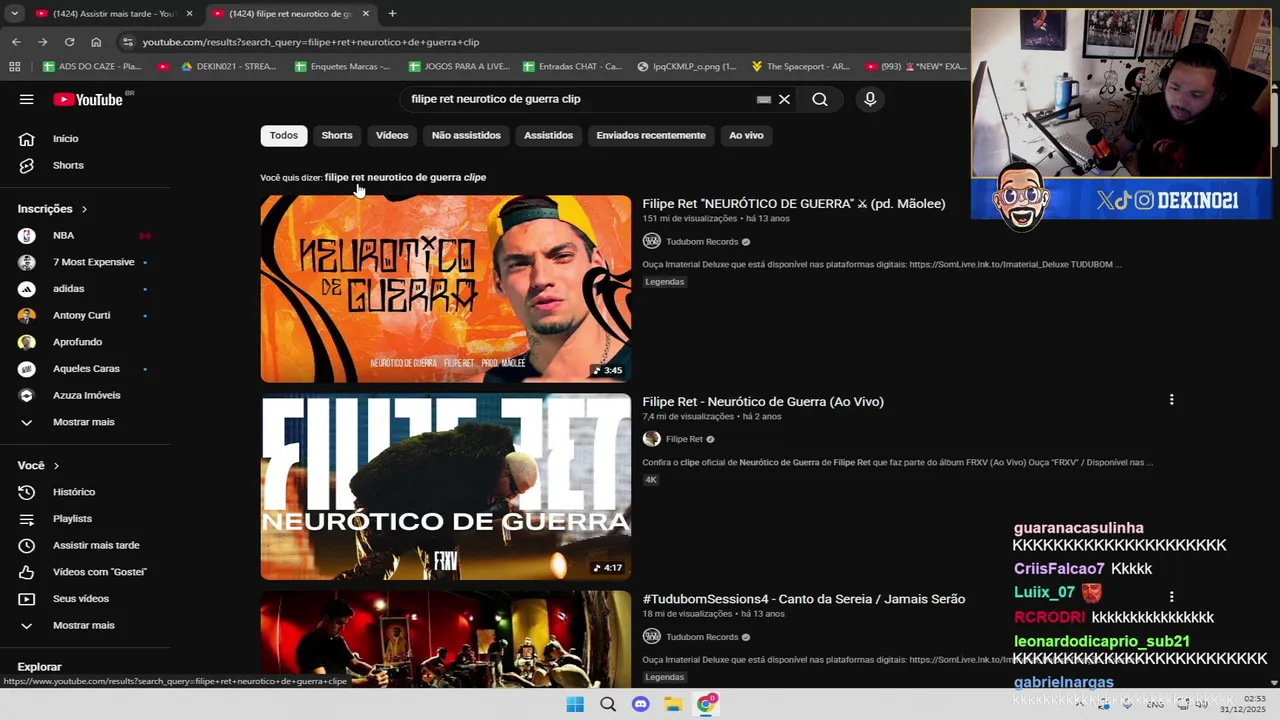Open the Neurótico de Guerra orange thumbnail
Image resolution: width=1280 pixels, height=720 pixels.
coord(446,289)
